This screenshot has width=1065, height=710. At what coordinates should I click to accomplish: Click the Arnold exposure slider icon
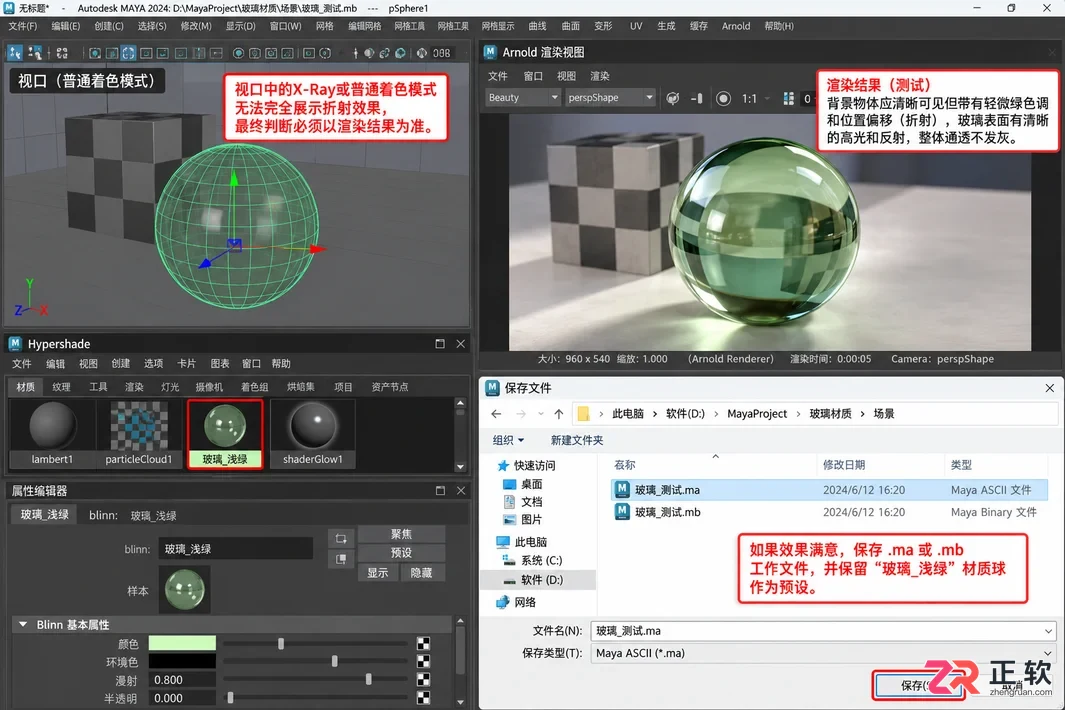coord(697,99)
